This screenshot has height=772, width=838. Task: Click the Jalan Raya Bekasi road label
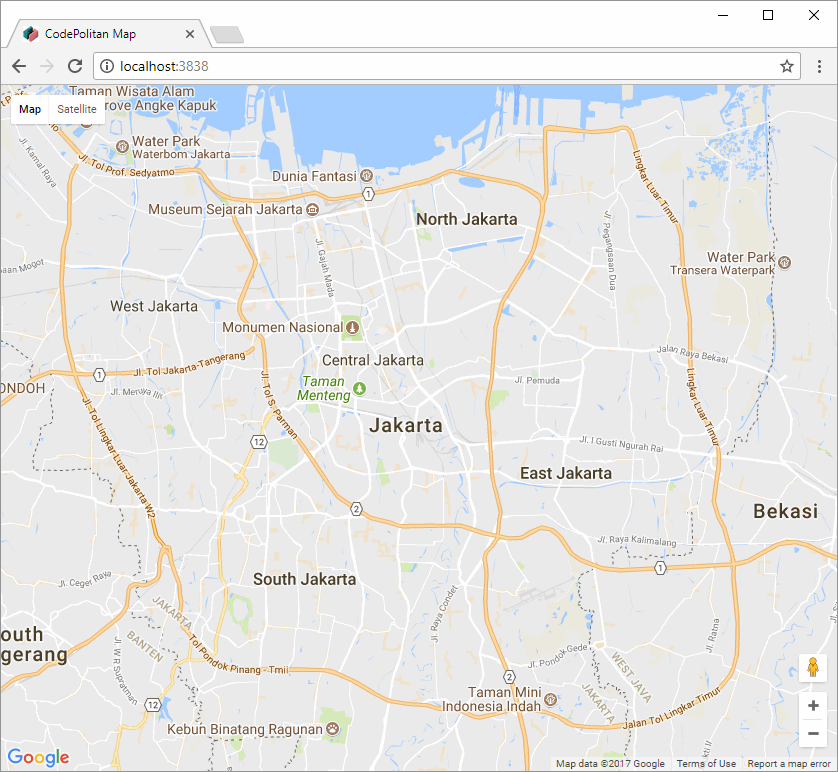point(692,354)
